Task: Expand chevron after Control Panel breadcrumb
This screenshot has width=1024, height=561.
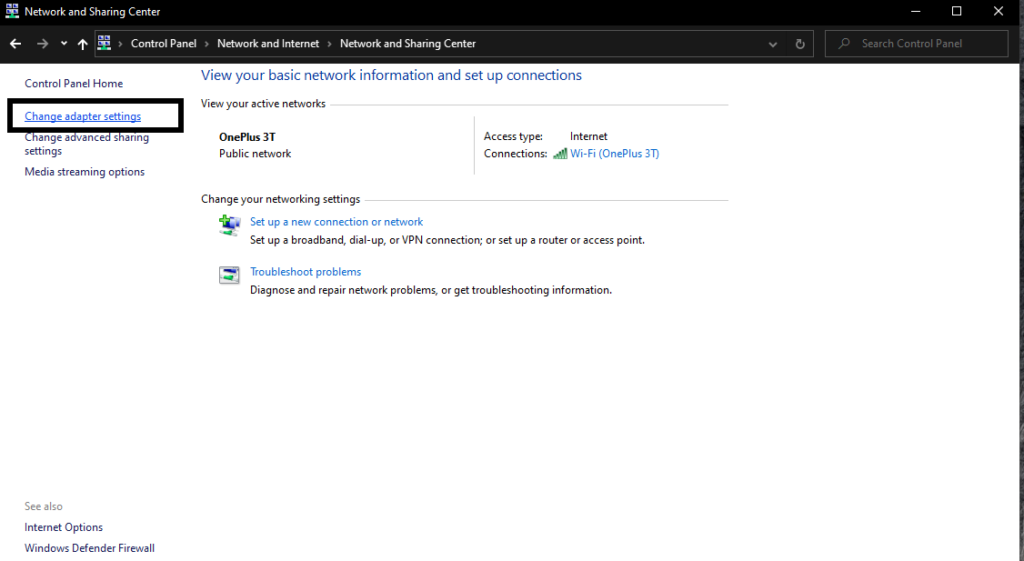Action: [x=206, y=44]
